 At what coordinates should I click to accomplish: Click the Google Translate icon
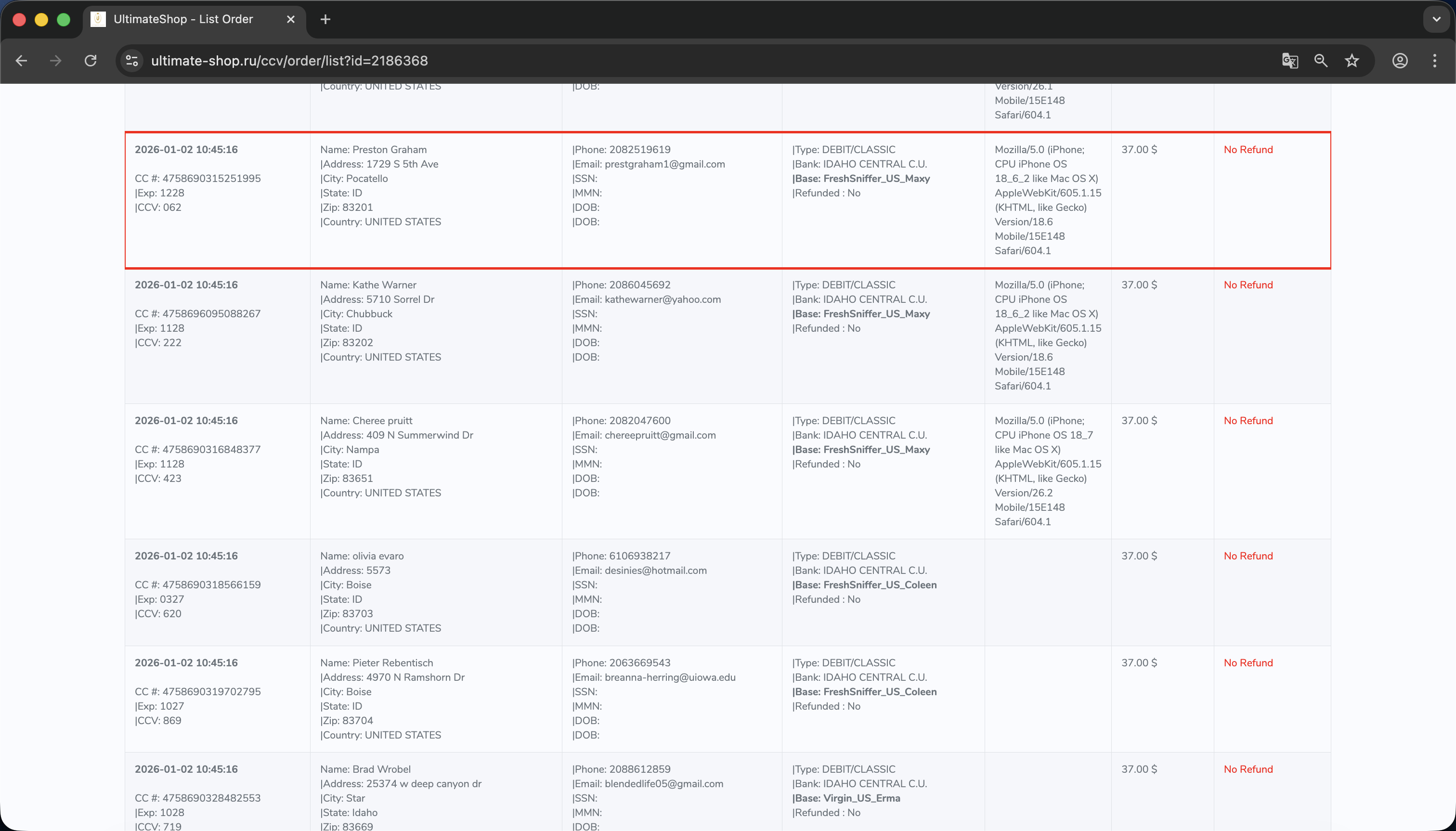coord(1289,61)
